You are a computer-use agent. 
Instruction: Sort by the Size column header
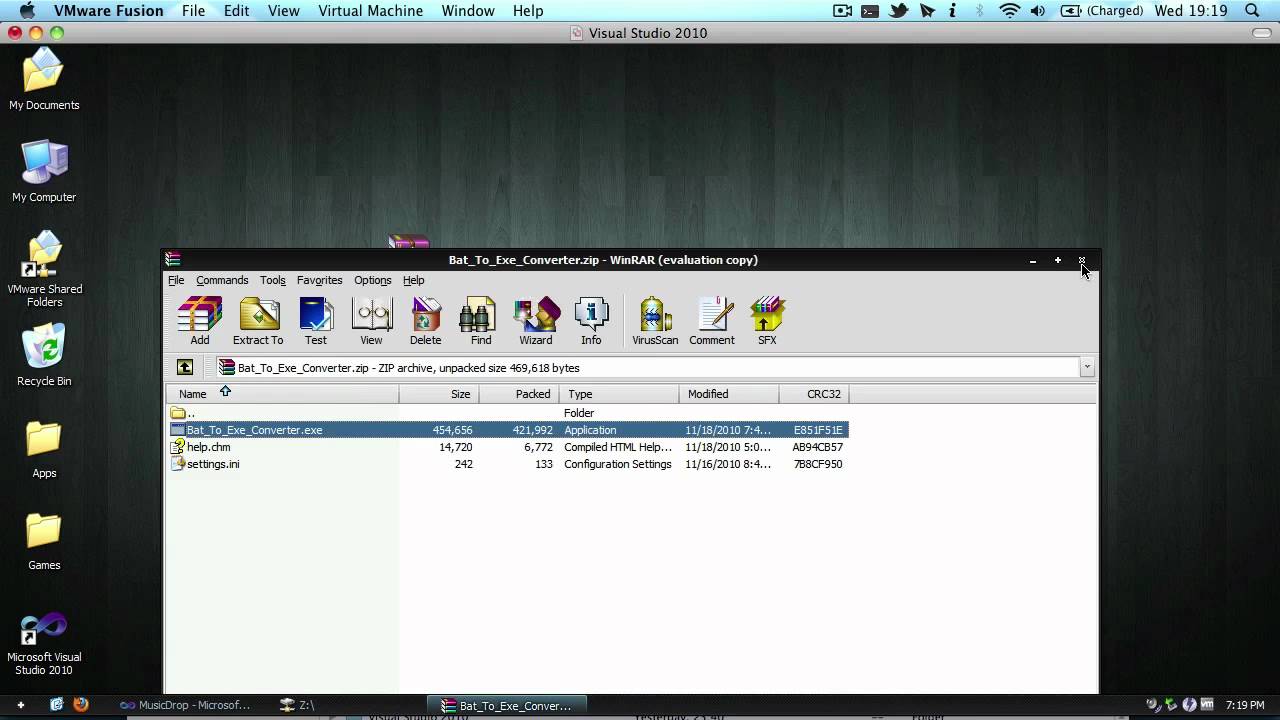point(439,394)
